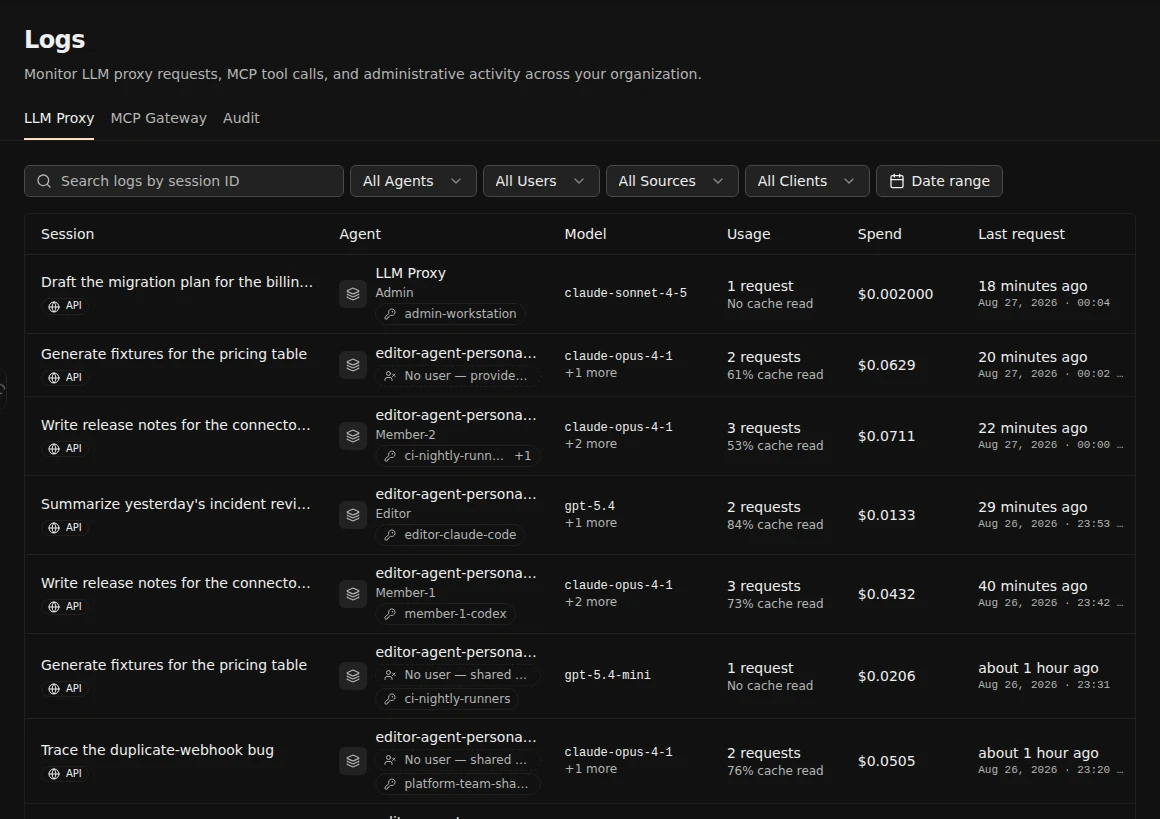This screenshot has height=819, width=1160.
Task: Click API globe icon in 20 minutes ago row
Action: pyautogui.click(x=54, y=378)
